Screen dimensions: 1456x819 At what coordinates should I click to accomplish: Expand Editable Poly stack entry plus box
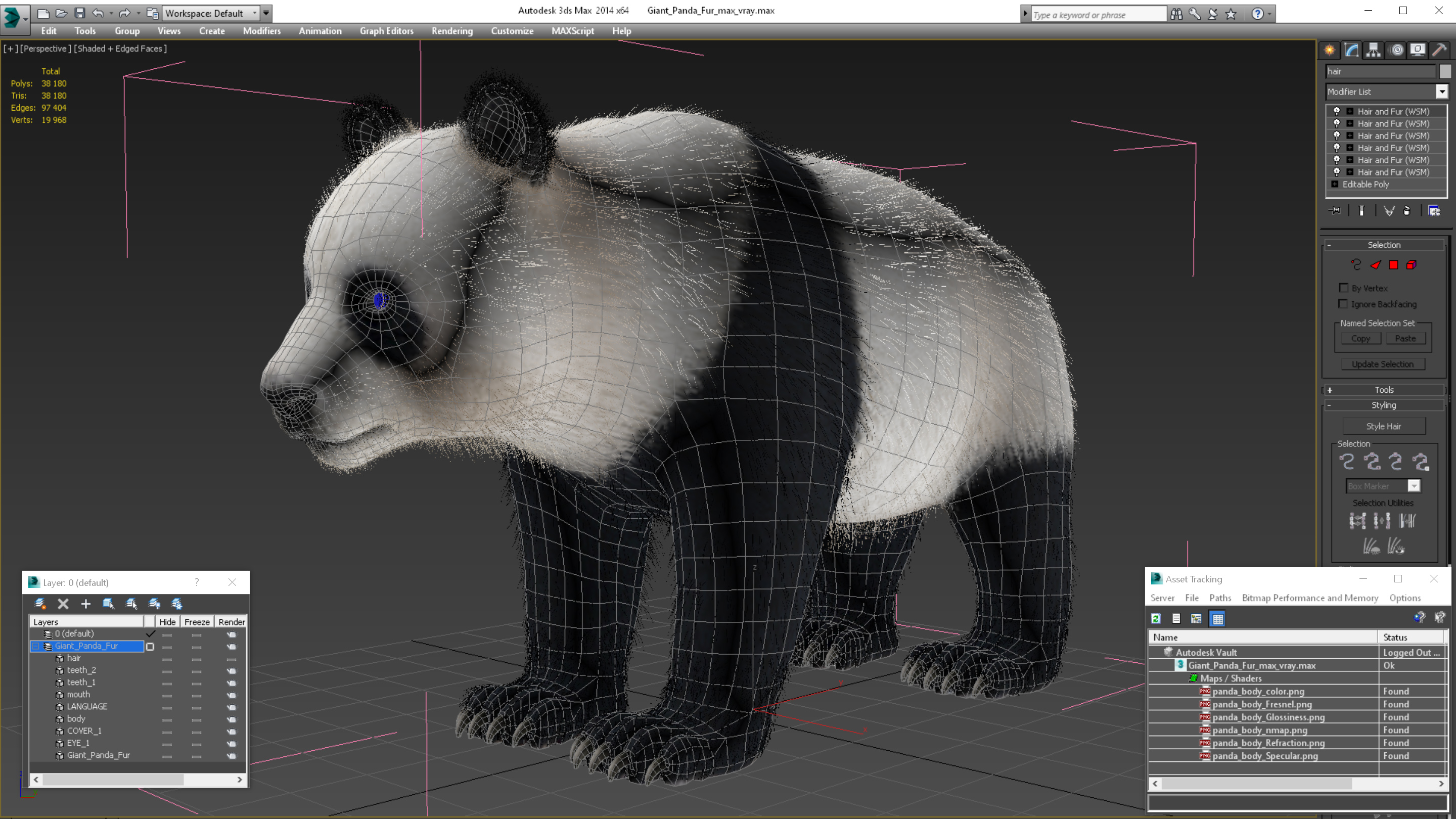coord(1335,184)
